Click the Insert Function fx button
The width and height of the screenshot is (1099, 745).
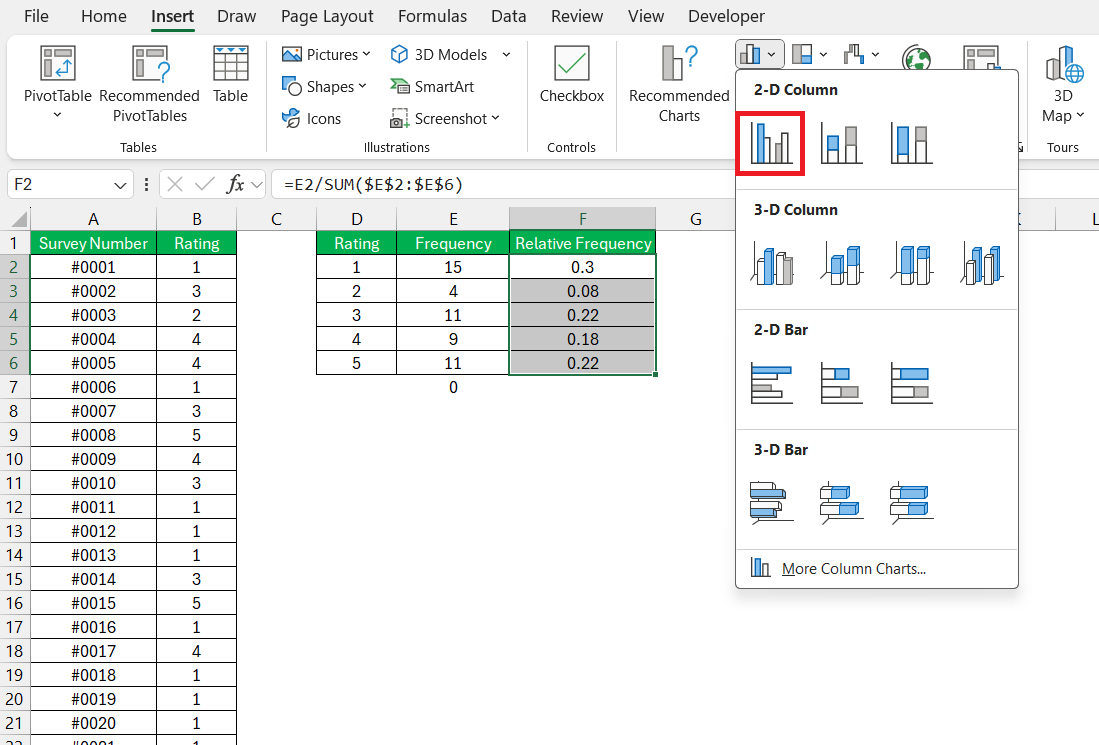(x=236, y=184)
